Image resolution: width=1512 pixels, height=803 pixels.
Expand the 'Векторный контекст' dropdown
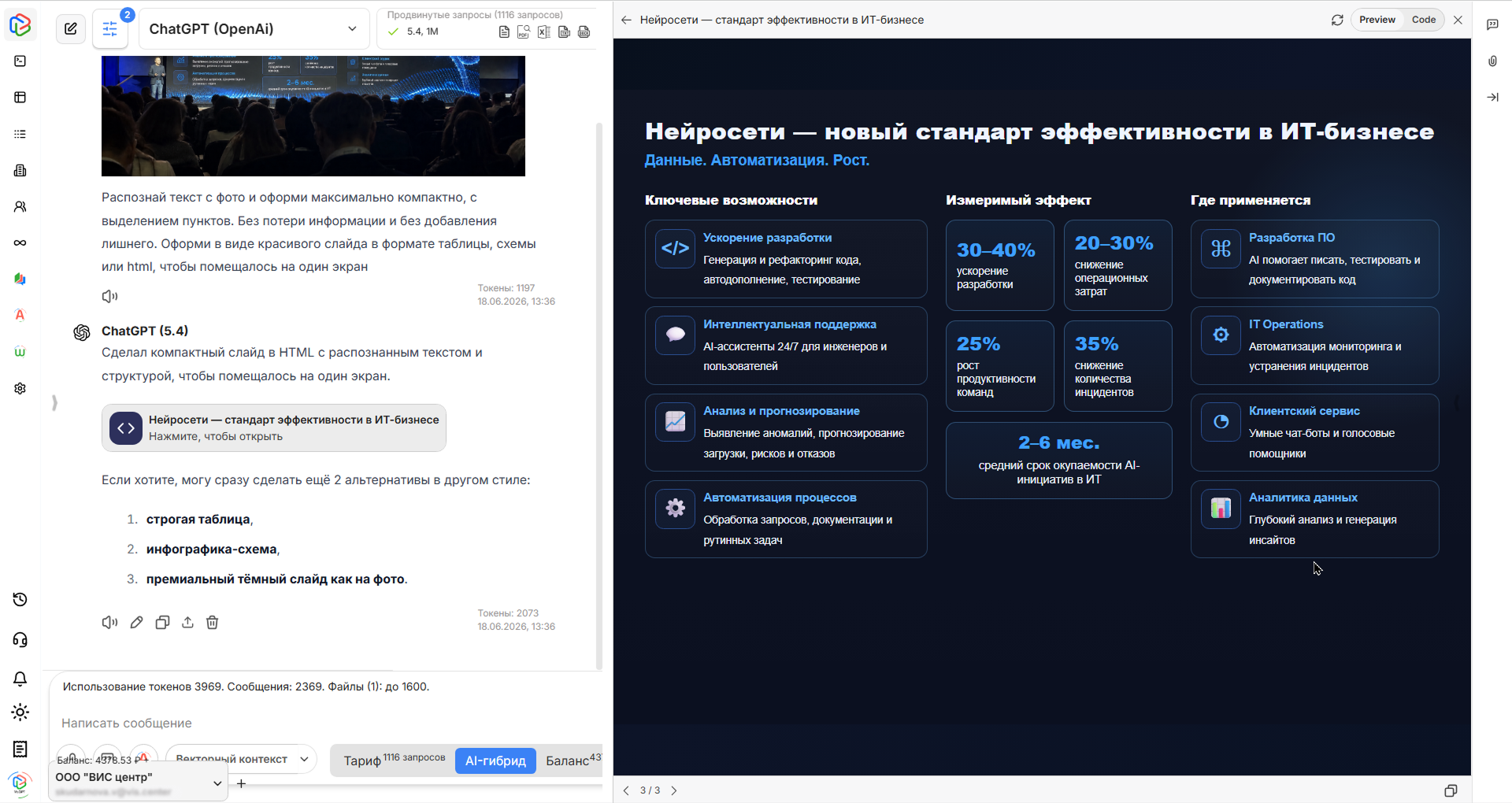pyautogui.click(x=241, y=759)
